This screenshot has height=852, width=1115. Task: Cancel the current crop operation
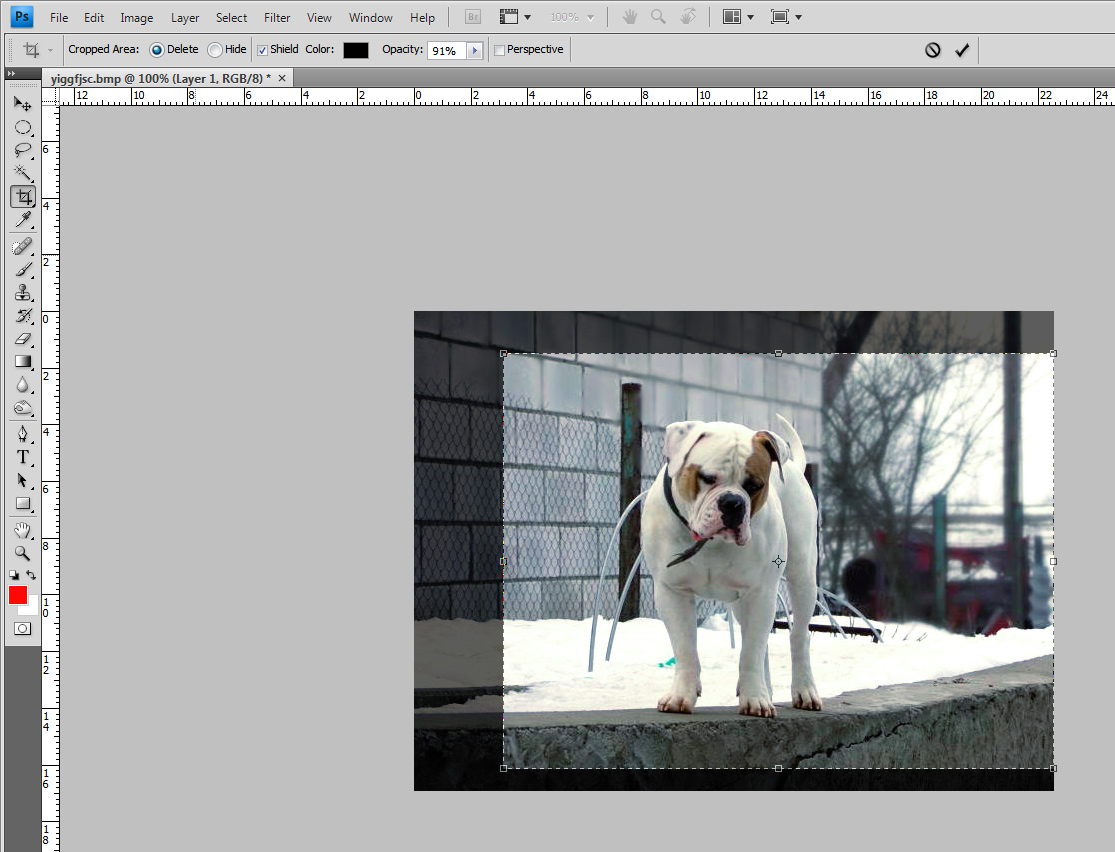(932, 50)
